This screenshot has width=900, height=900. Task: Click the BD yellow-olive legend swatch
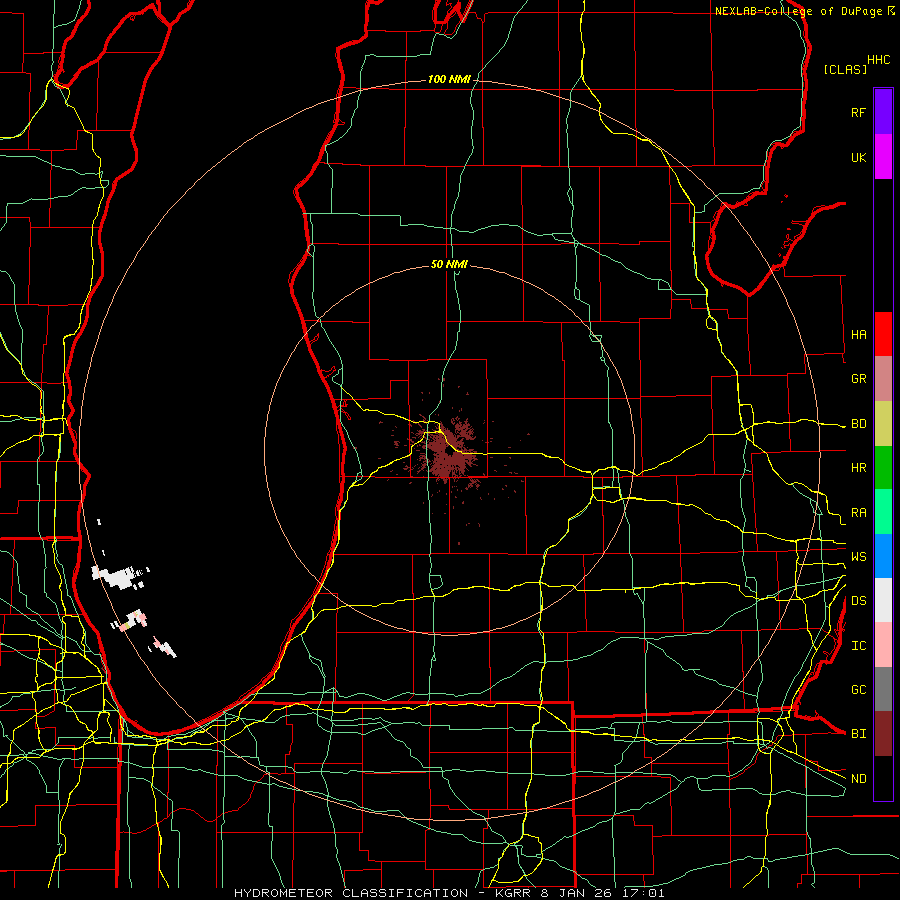(883, 424)
